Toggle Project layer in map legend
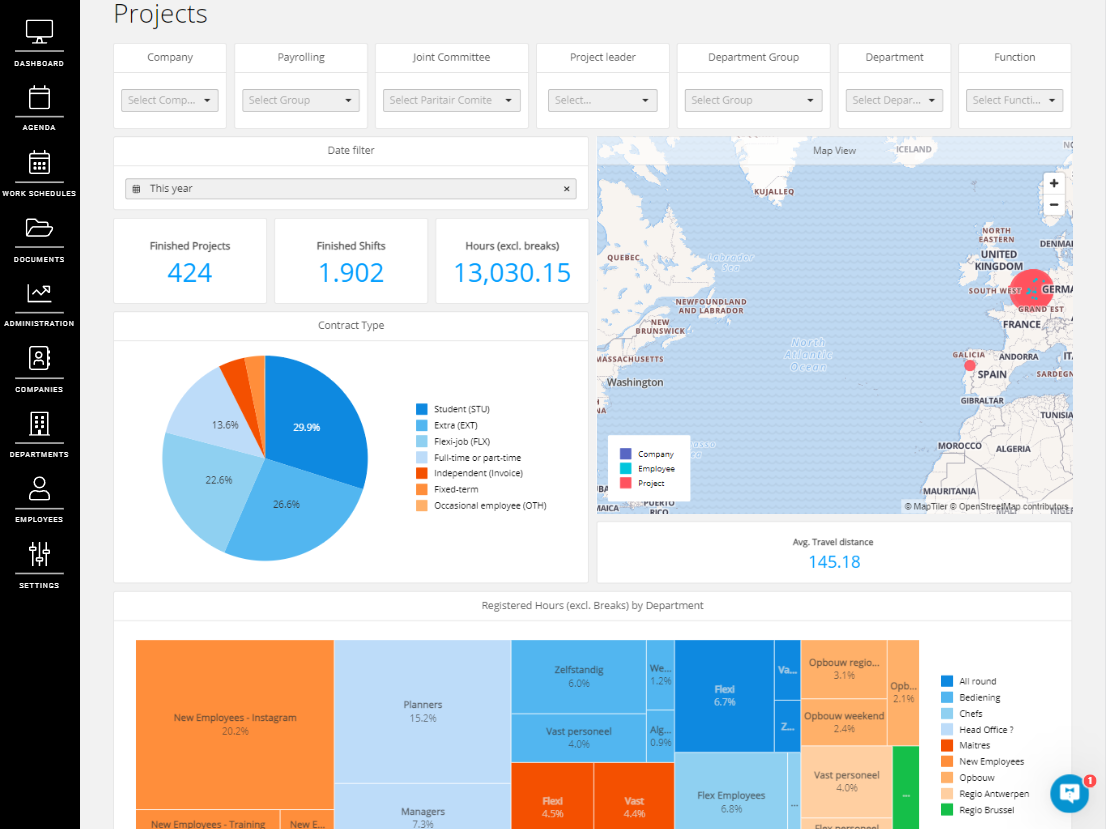 click(x=641, y=483)
